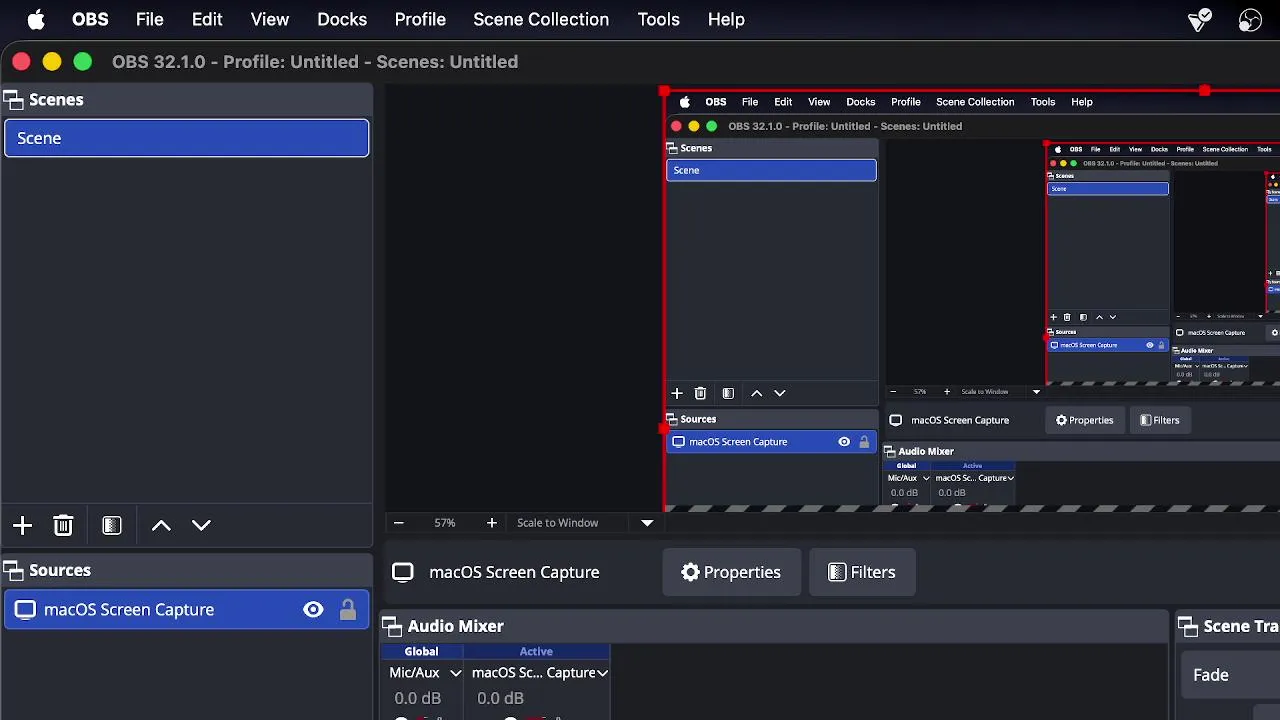Open the Tools menu
This screenshot has width=1280, height=720.
tap(658, 19)
